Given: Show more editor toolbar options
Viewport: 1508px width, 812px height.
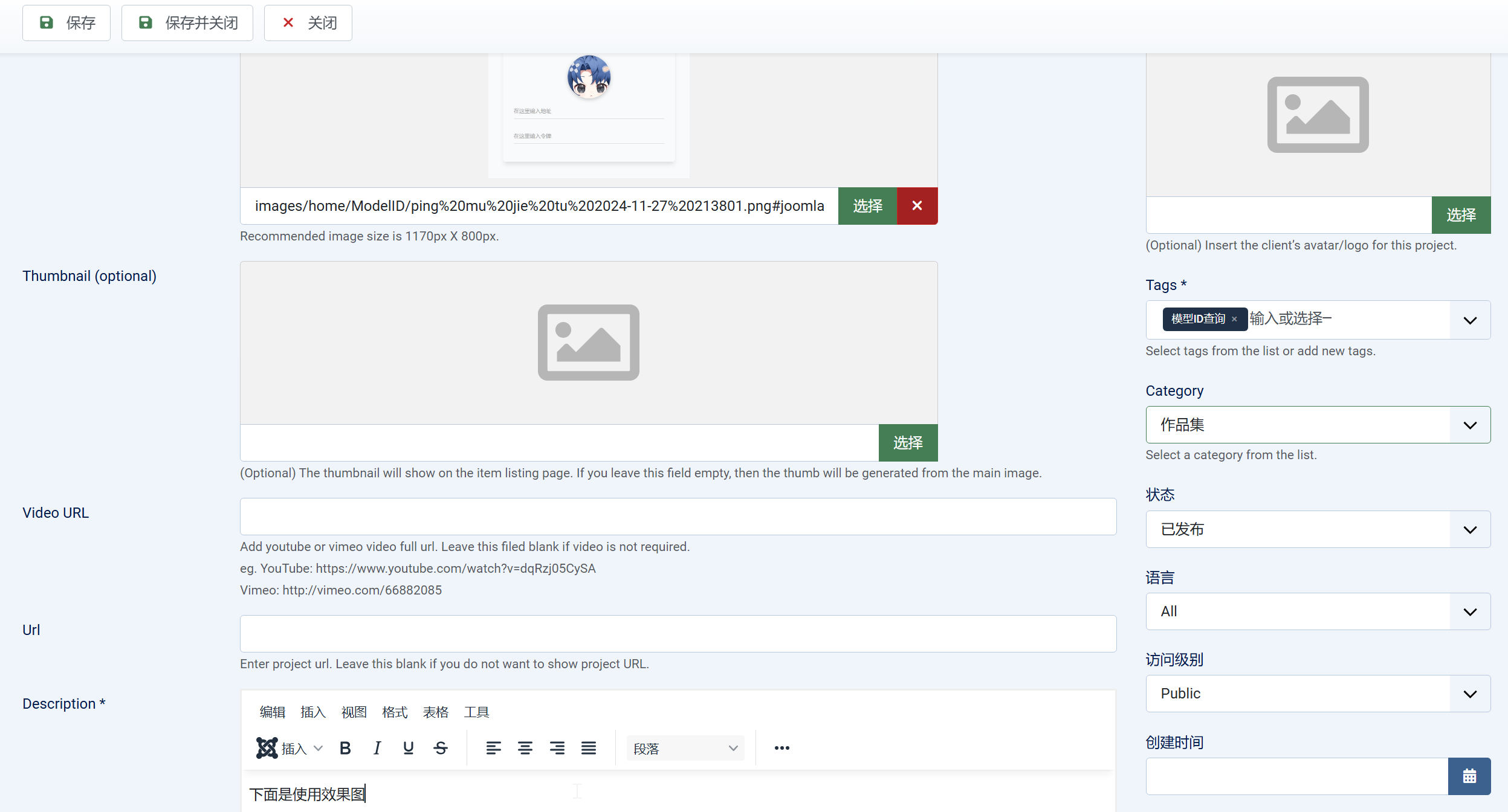Looking at the screenshot, I should 782,749.
